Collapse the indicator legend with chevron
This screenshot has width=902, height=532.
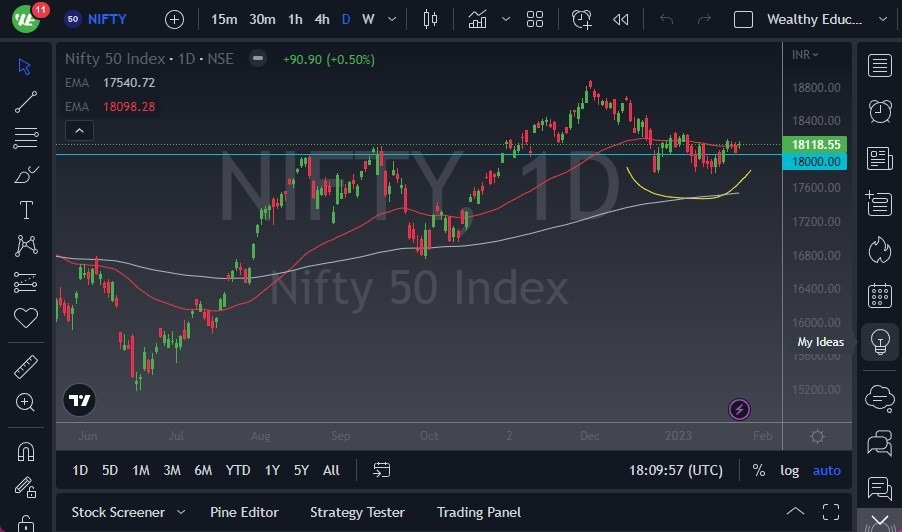79,131
